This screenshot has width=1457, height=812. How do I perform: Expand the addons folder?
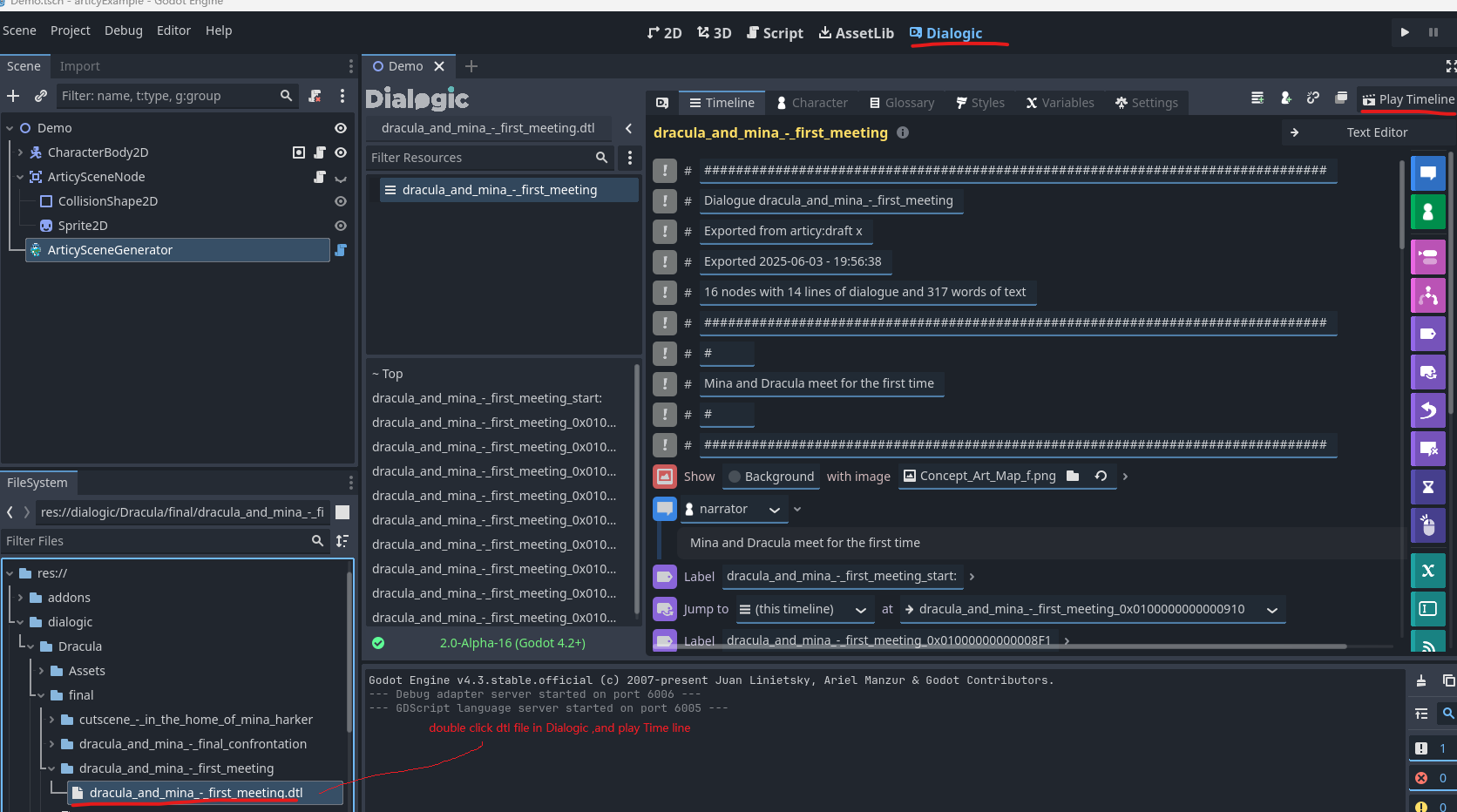20,598
